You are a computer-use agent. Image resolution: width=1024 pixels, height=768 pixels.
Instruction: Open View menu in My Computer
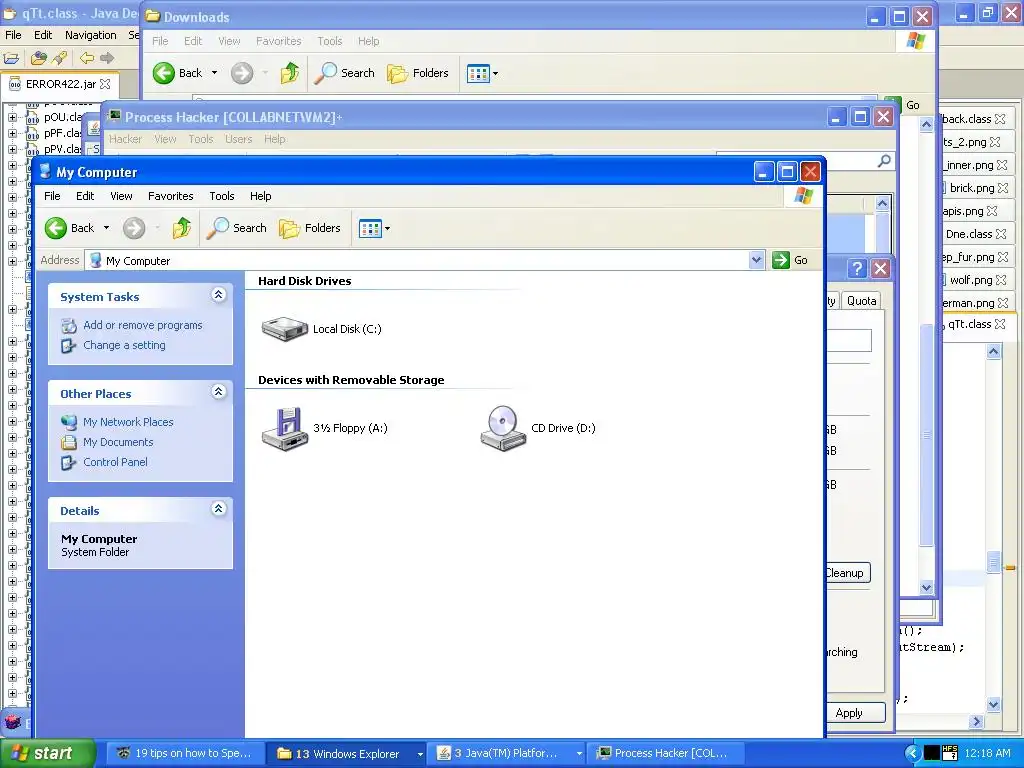coord(121,196)
